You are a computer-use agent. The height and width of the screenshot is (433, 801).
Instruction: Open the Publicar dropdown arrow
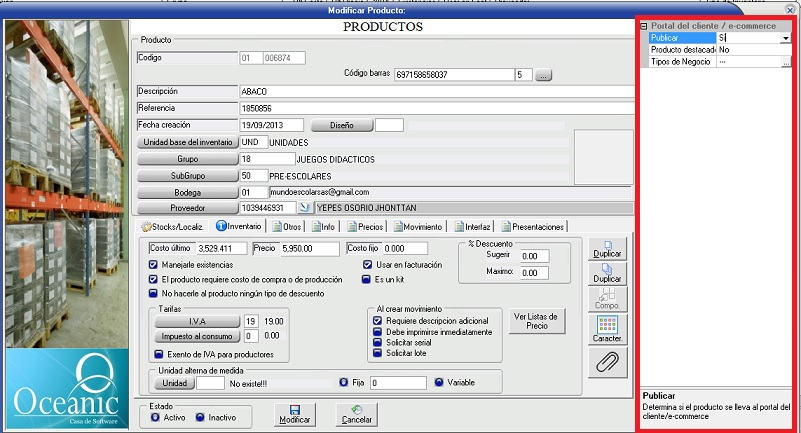786,38
